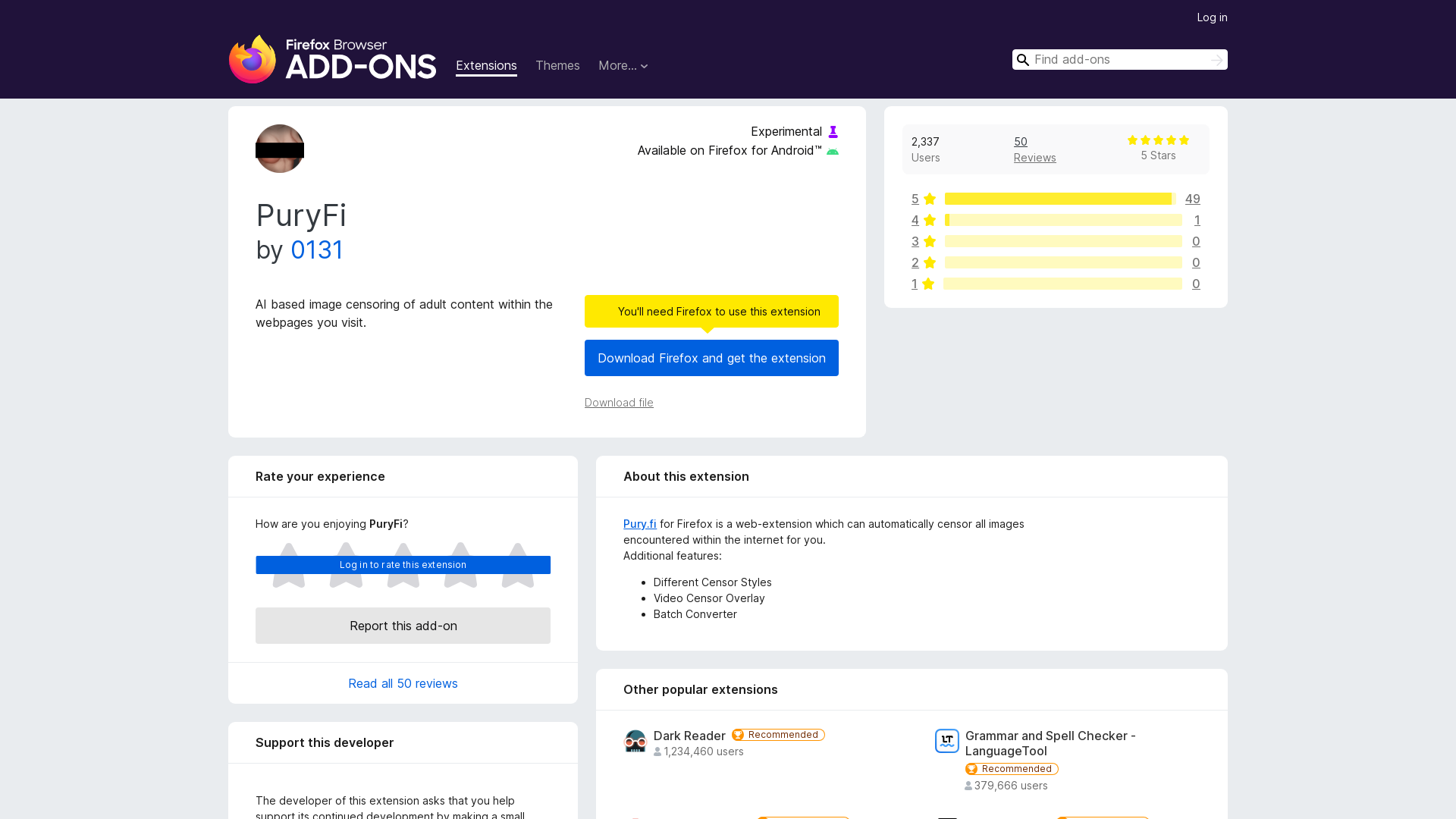Open the author 0131 profile link
This screenshot has height=819, width=1456.
317,250
